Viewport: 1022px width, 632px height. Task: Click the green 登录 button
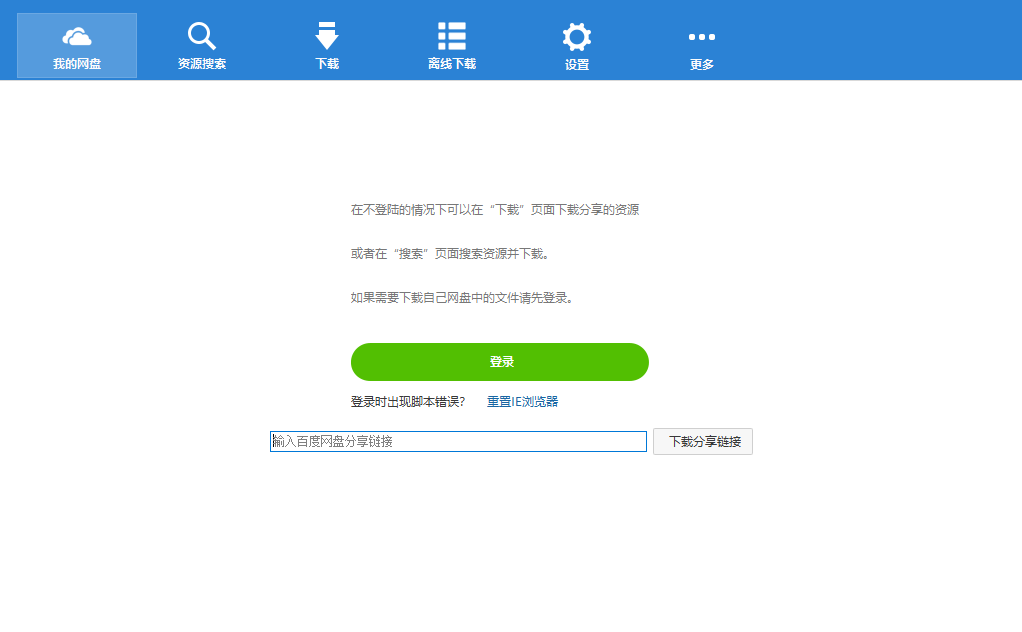[x=499, y=362]
